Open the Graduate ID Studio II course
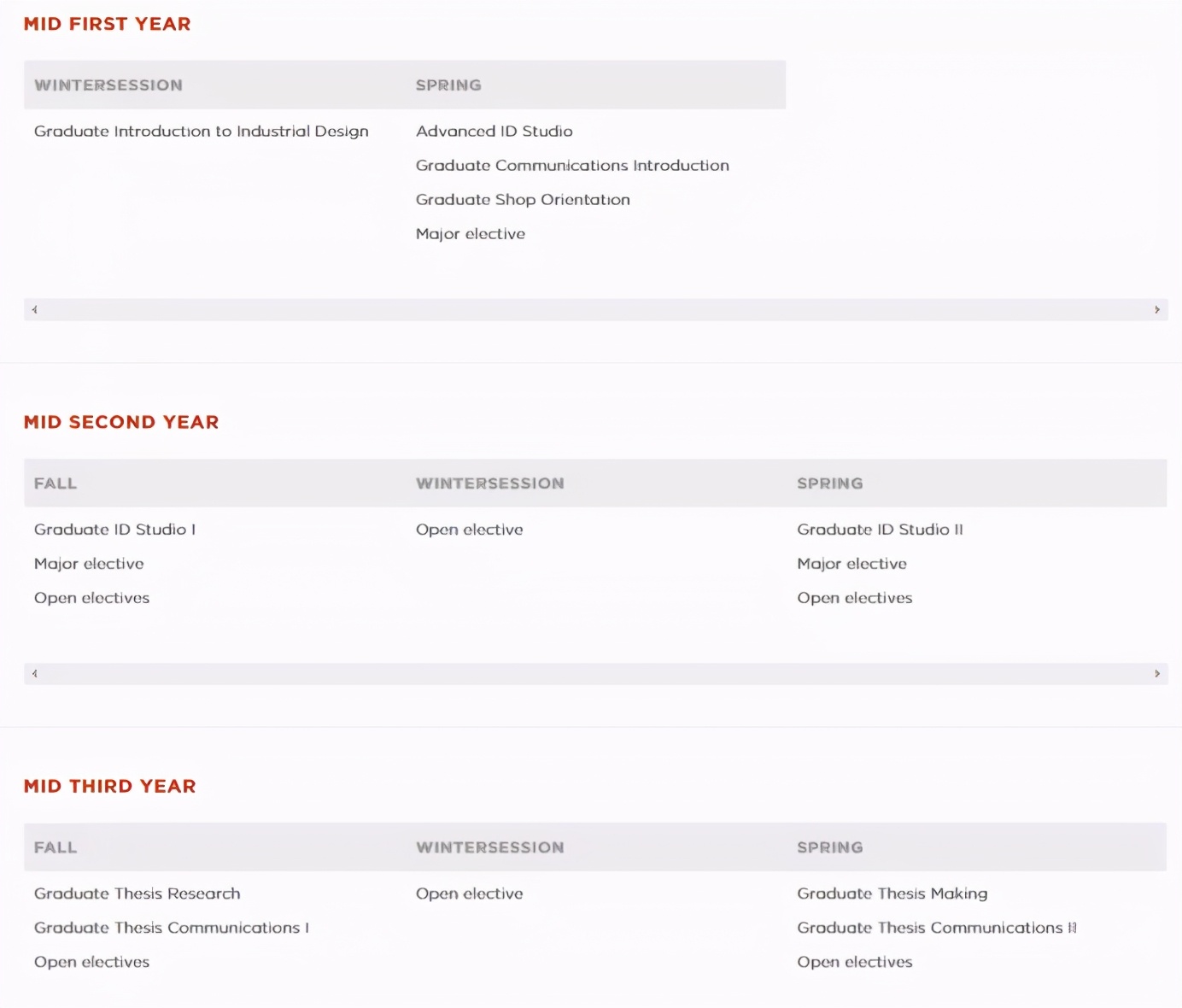This screenshot has width=1182, height=1008. (x=880, y=530)
